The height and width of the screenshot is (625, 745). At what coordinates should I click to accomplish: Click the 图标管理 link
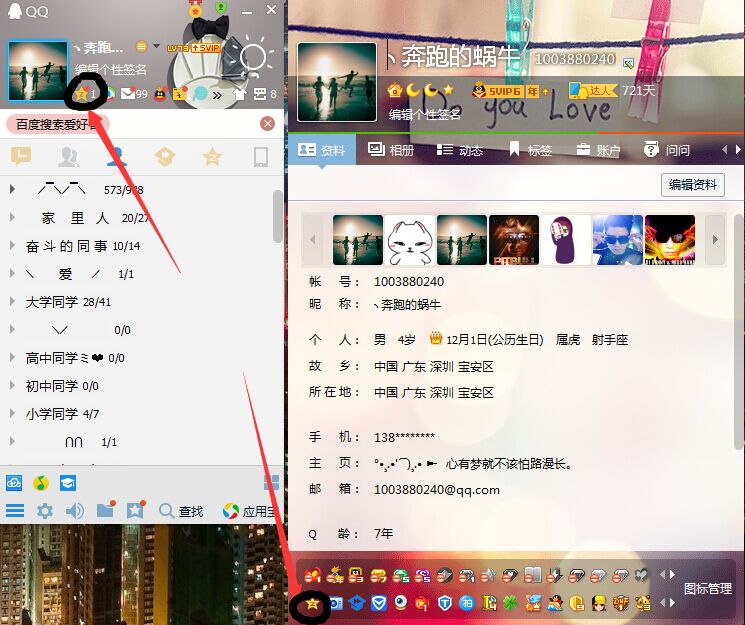coord(708,588)
